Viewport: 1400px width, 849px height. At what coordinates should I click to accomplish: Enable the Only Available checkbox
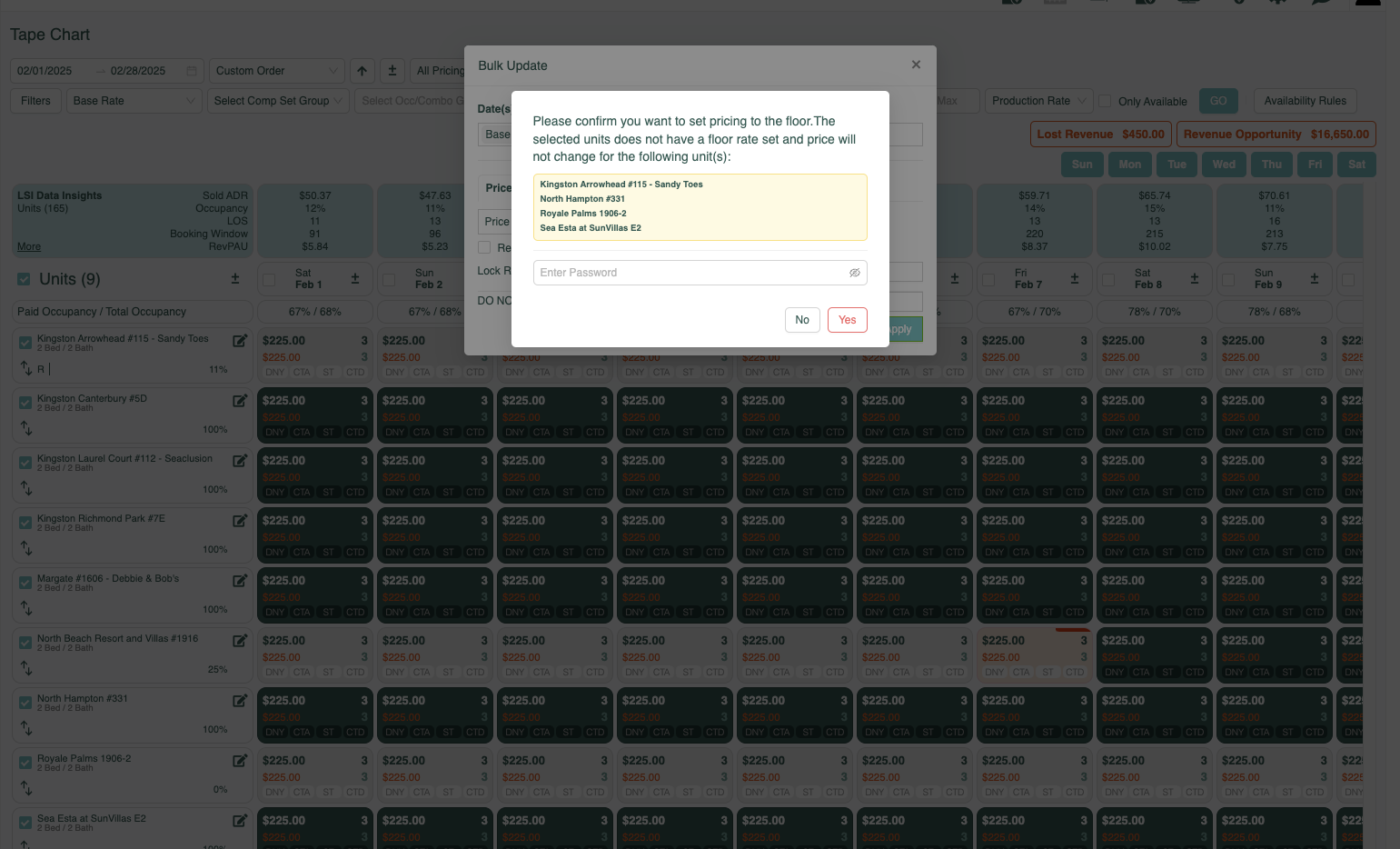click(1105, 101)
